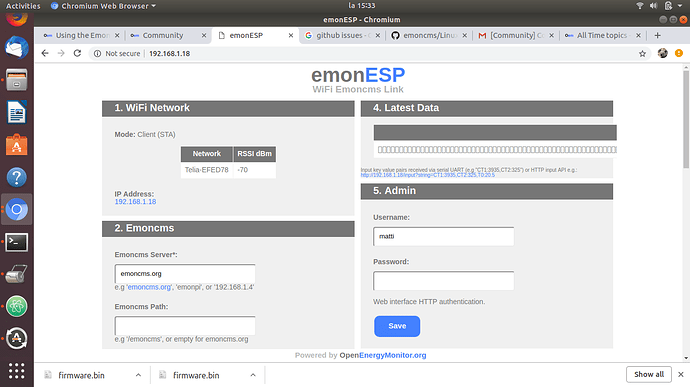Click the emonESP page logo
This screenshot has width=690, height=387.
(358, 75)
